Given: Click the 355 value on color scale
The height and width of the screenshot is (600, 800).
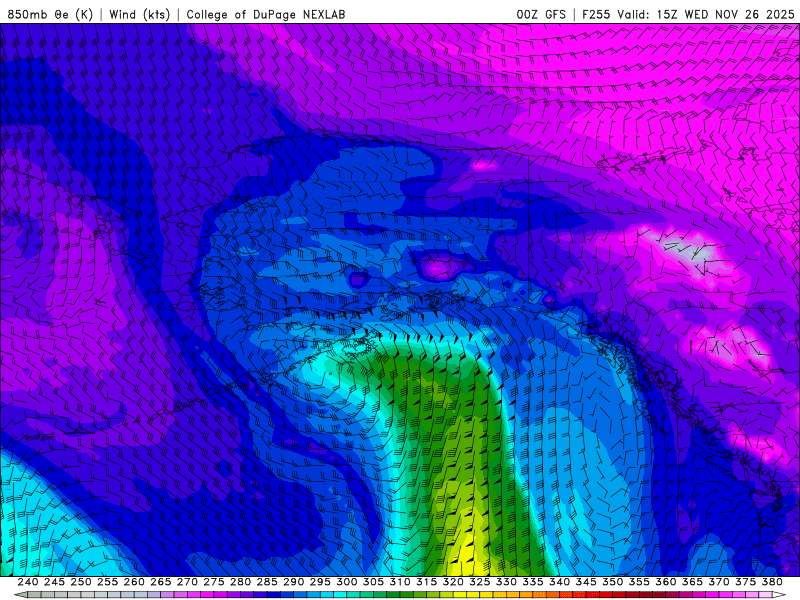Looking at the screenshot, I should pos(639,582).
